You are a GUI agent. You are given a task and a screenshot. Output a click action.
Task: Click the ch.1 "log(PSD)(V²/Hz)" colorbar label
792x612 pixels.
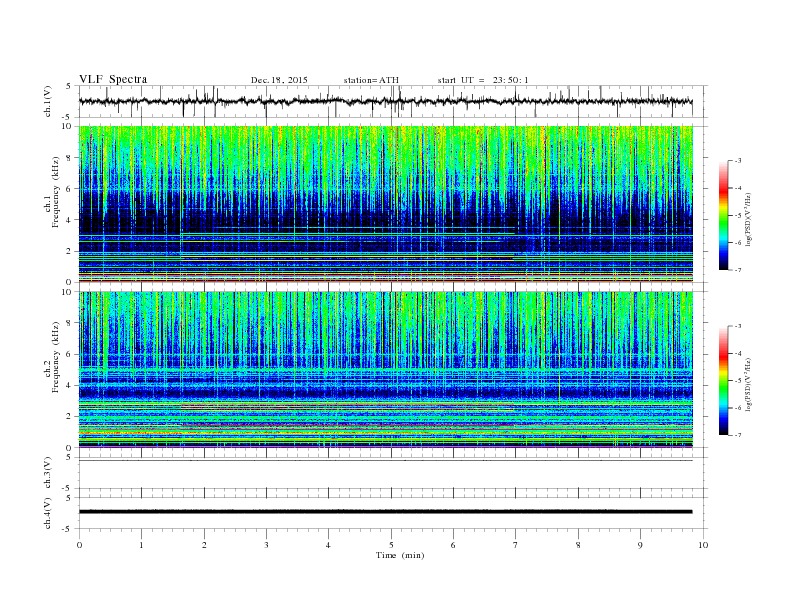coord(748,219)
